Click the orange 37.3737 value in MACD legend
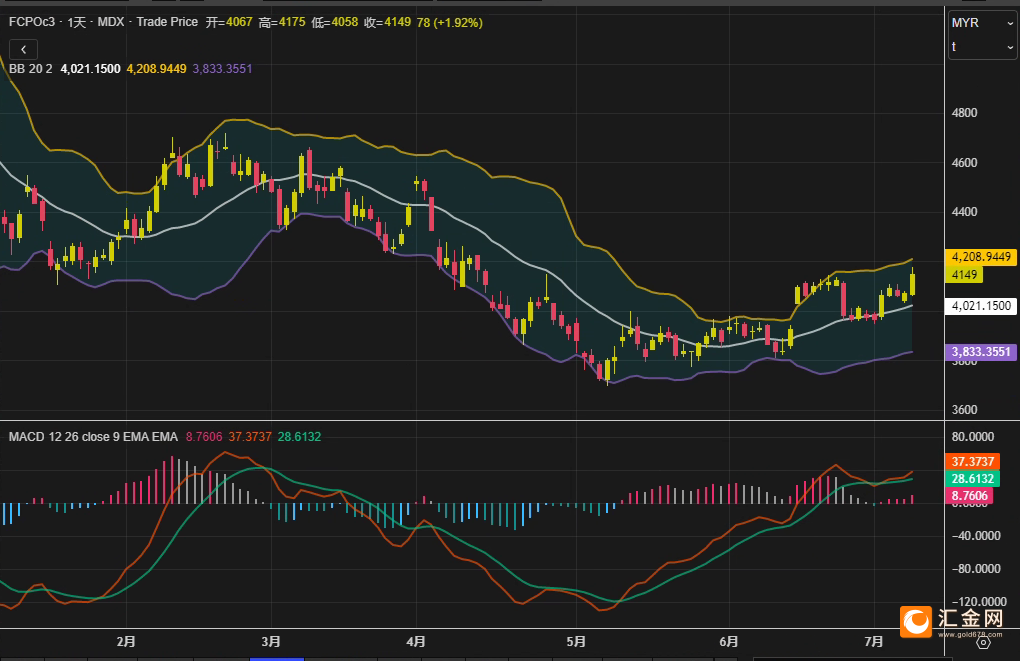1020x661 pixels. pos(250,437)
